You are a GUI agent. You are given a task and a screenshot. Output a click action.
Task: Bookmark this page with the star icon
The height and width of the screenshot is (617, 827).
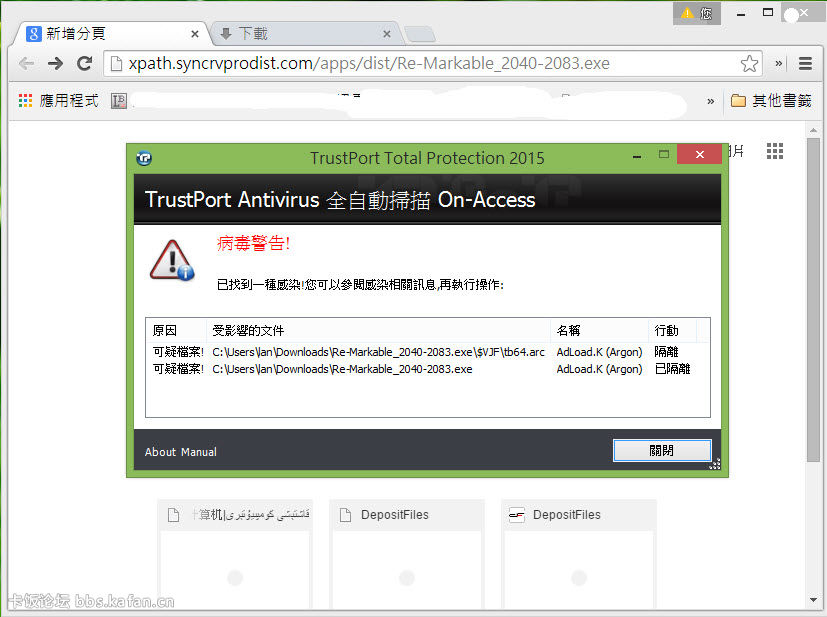coord(749,64)
